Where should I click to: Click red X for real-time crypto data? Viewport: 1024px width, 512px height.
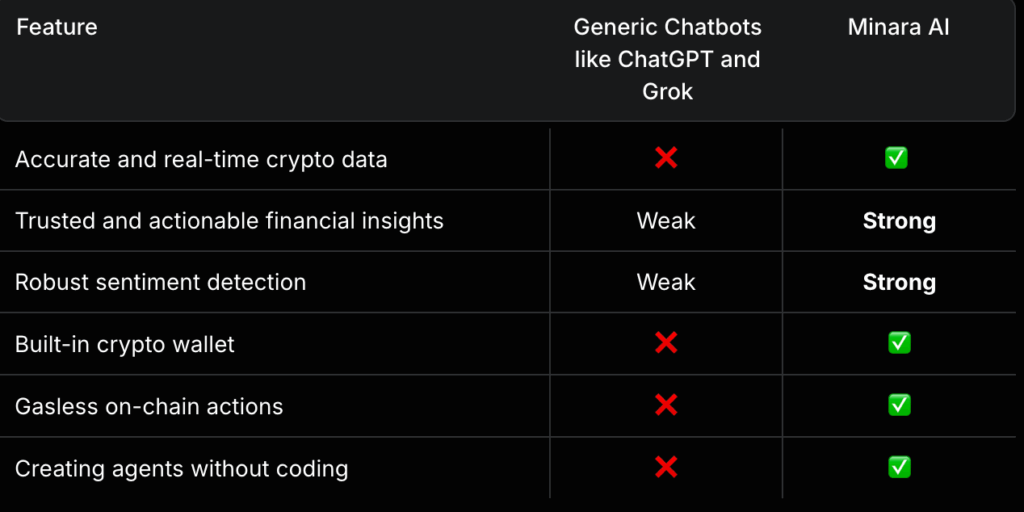[x=666, y=158]
